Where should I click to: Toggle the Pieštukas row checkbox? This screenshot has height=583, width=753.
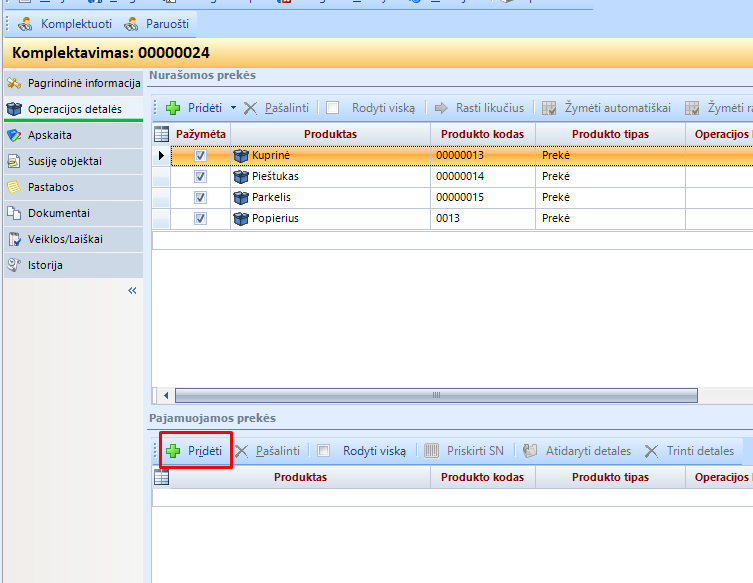click(200, 177)
